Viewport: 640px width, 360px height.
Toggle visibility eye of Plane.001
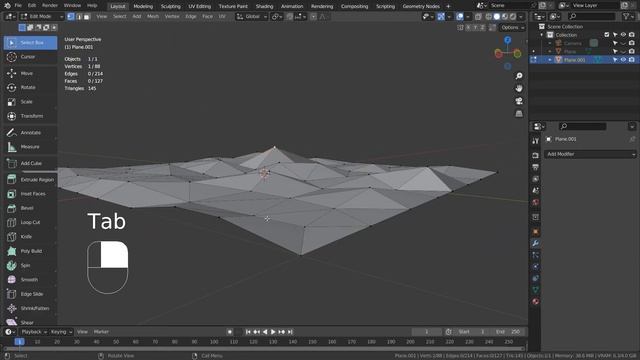623,60
